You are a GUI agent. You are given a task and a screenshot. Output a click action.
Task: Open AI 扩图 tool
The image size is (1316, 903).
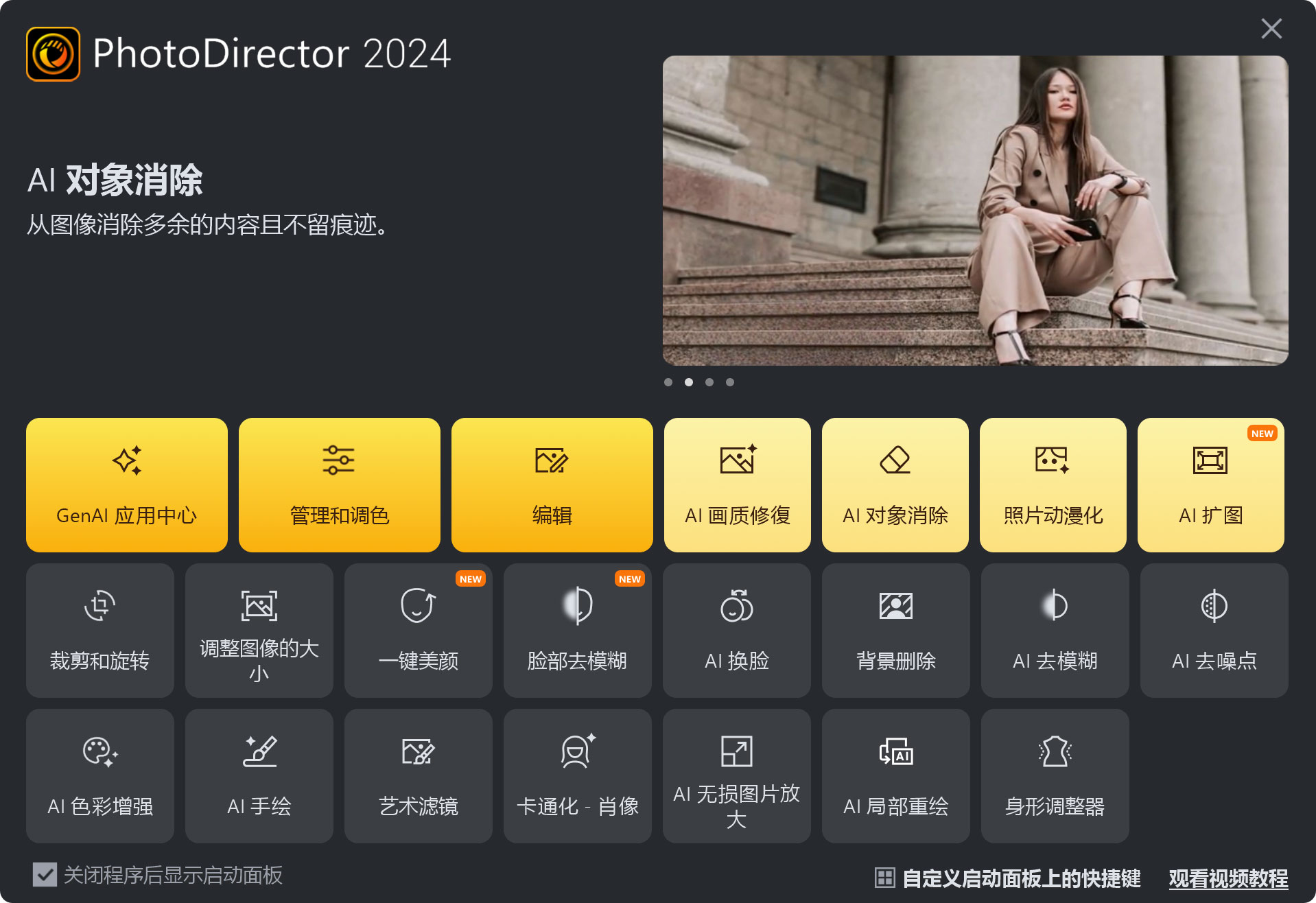click(1211, 485)
